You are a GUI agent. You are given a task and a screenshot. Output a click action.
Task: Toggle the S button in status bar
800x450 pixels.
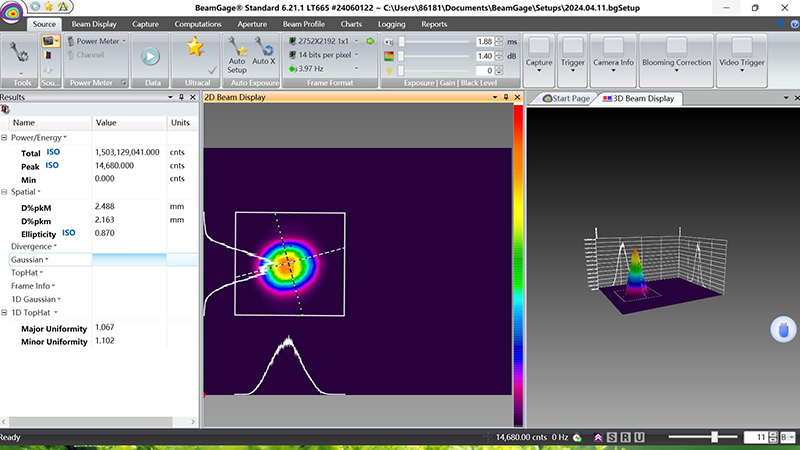tap(611, 438)
